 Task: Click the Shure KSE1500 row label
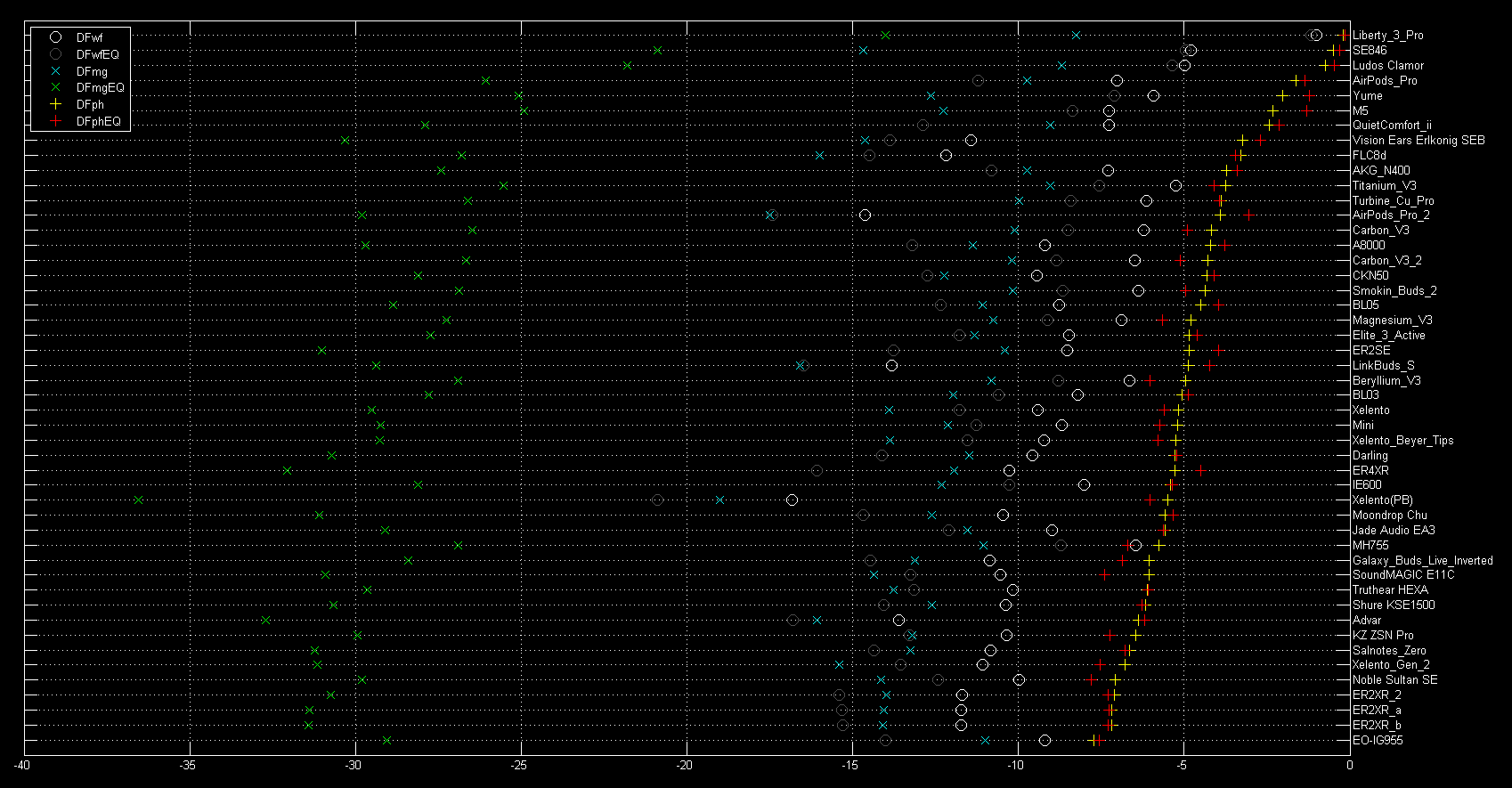coord(1394,605)
